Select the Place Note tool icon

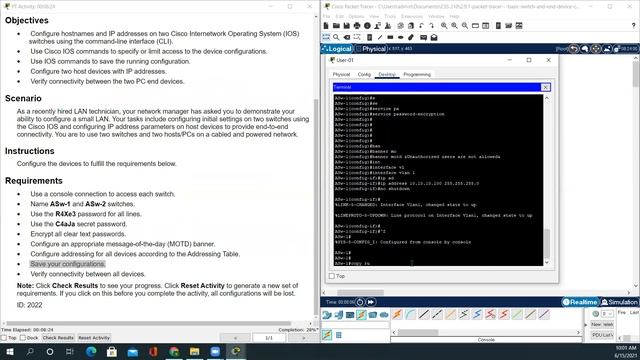pos(369,38)
